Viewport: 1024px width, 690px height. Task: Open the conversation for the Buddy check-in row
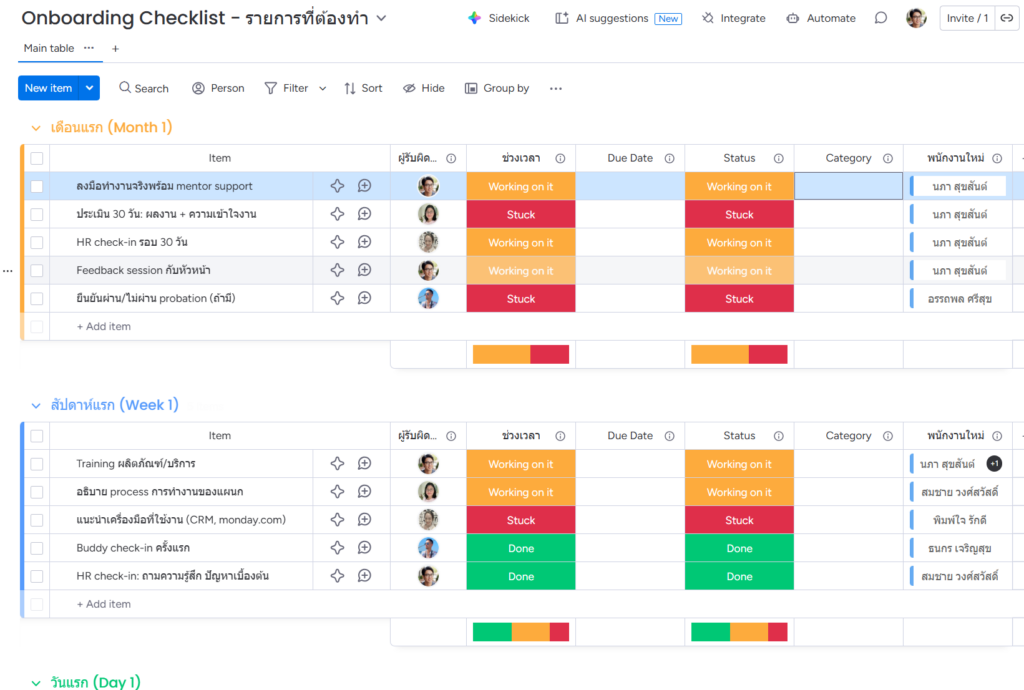point(365,548)
